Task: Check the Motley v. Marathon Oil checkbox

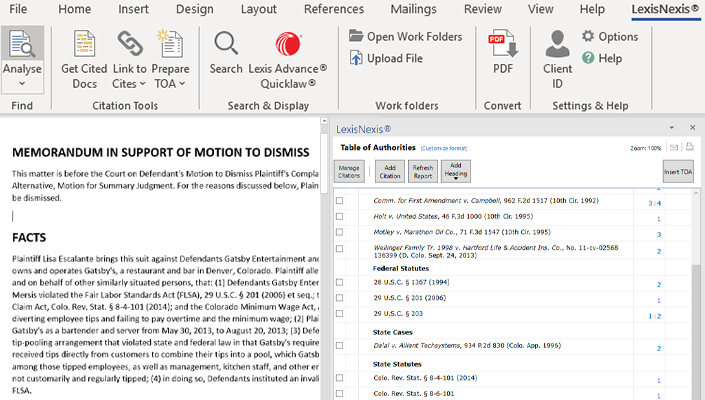Action: 339,232
